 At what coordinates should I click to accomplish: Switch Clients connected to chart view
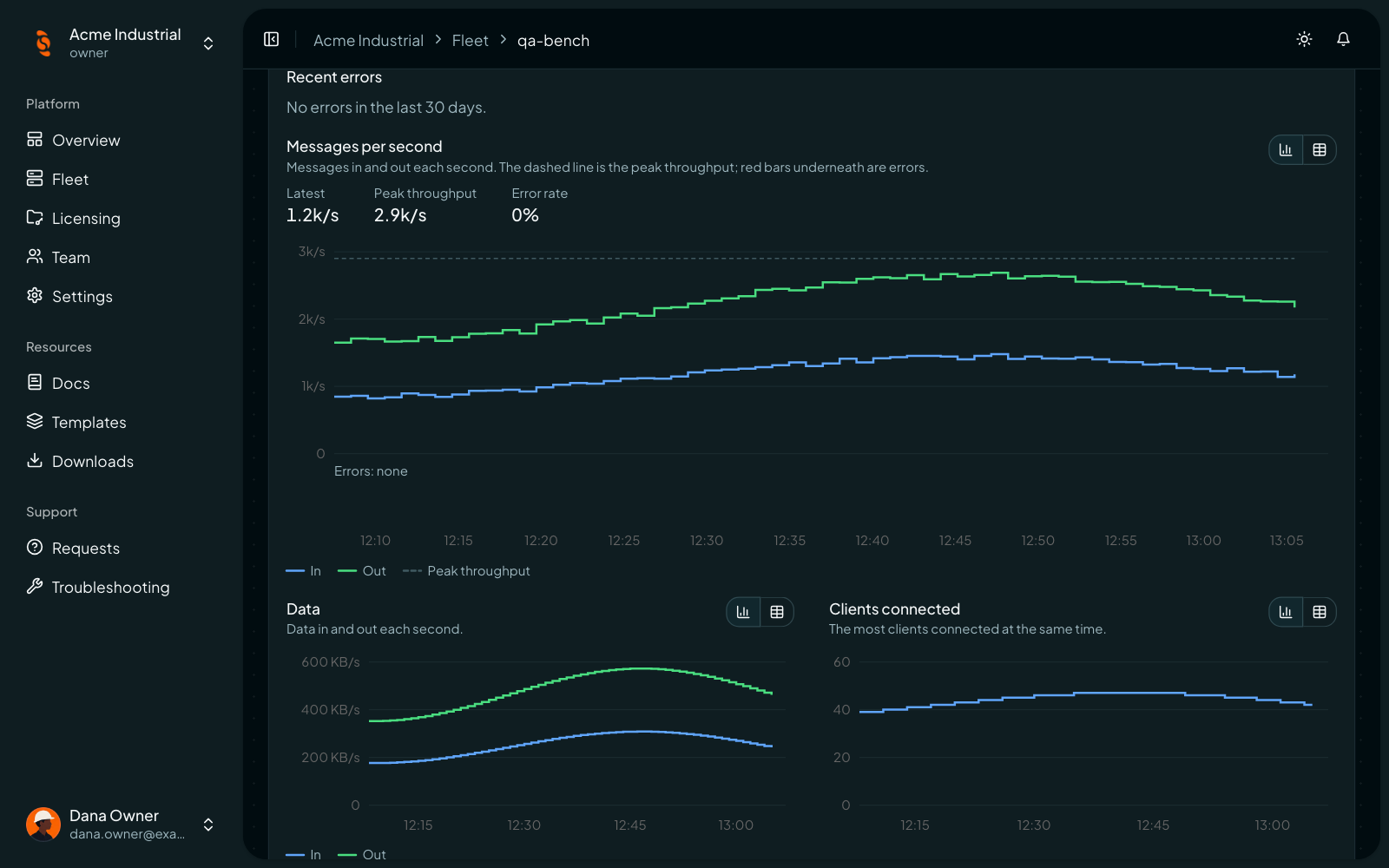coord(1286,612)
